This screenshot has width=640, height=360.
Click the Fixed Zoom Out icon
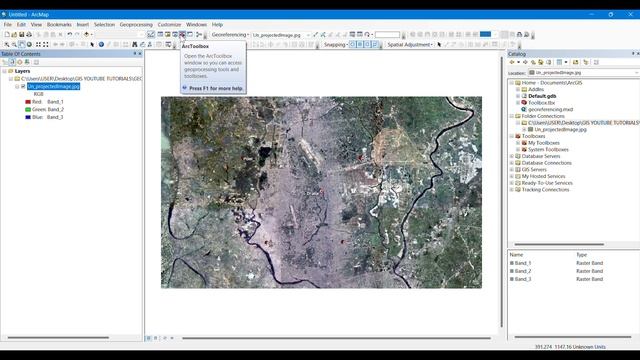coord(46,44)
